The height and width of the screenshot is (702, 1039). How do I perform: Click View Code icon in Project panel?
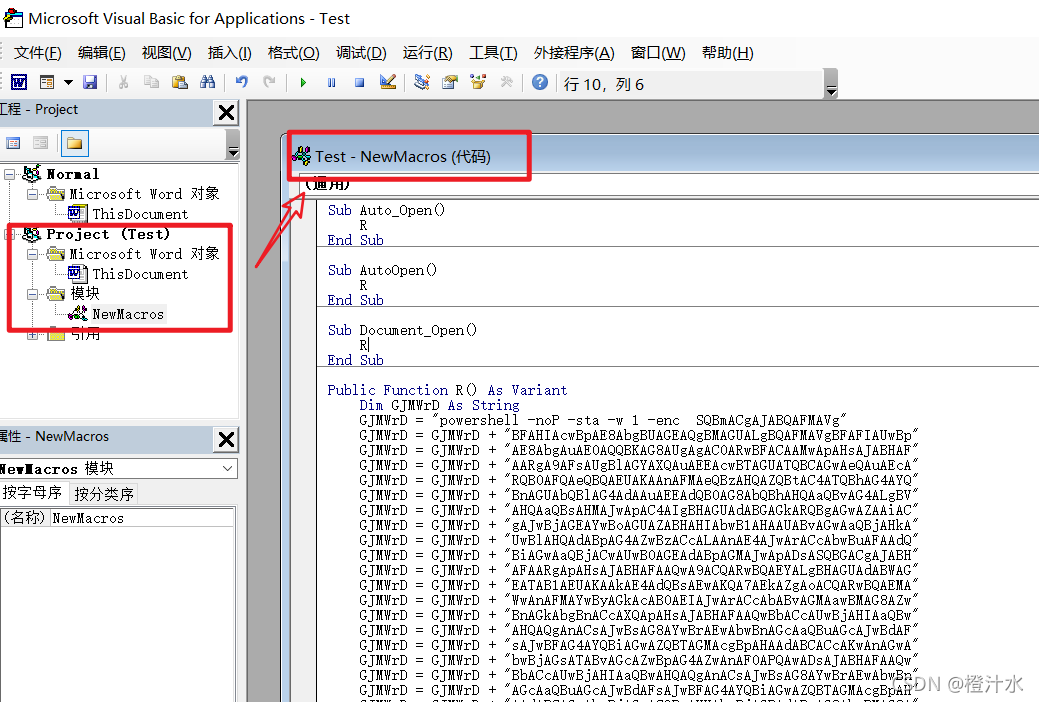(13, 143)
